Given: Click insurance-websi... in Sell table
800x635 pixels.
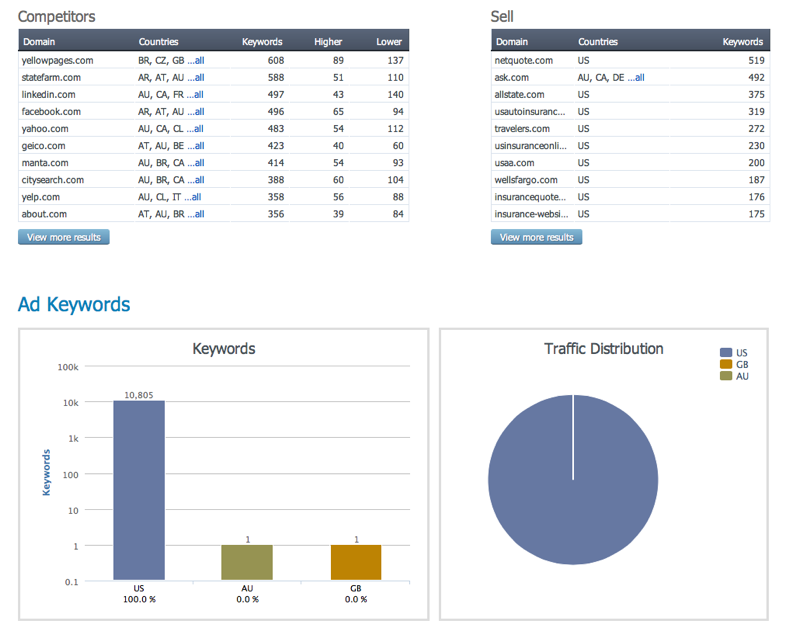Looking at the screenshot, I should point(531,214).
